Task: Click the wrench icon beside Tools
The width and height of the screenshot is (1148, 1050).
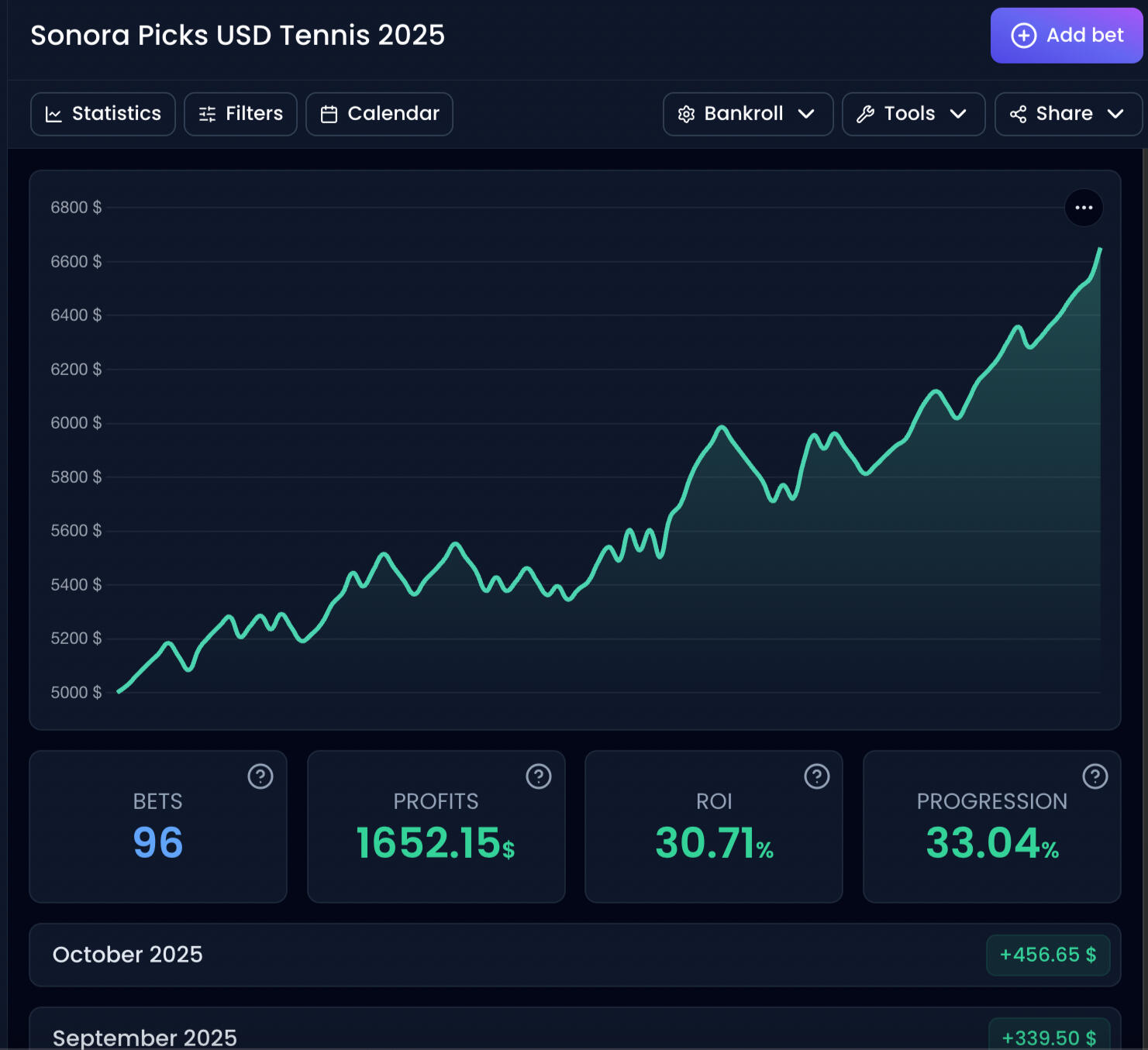Action: pyautogui.click(x=865, y=115)
